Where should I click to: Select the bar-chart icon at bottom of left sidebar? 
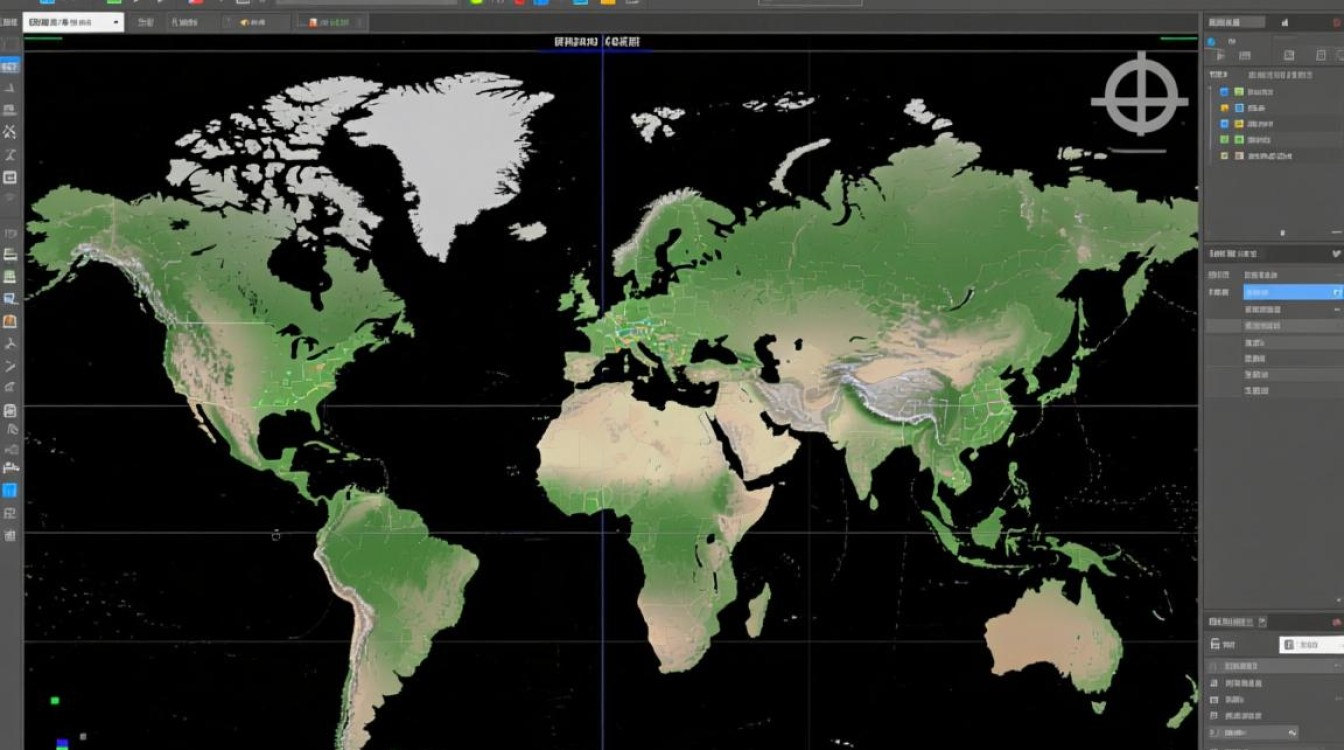tap(10, 536)
